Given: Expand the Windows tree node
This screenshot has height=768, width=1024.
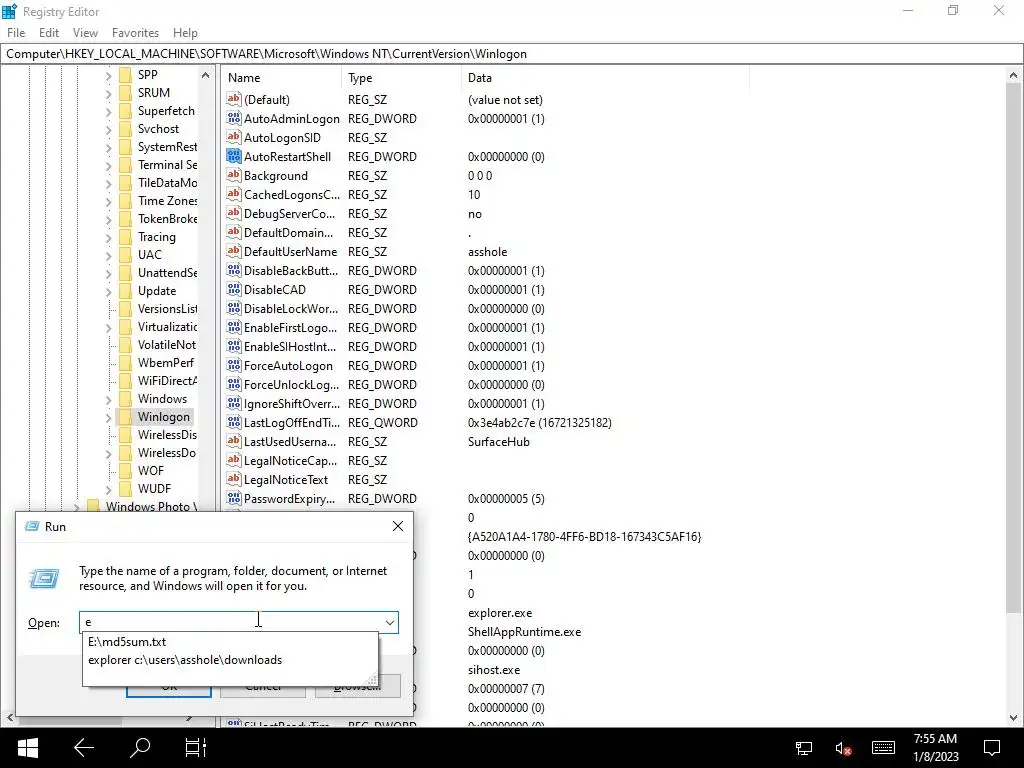Looking at the screenshot, I should 108,400.
